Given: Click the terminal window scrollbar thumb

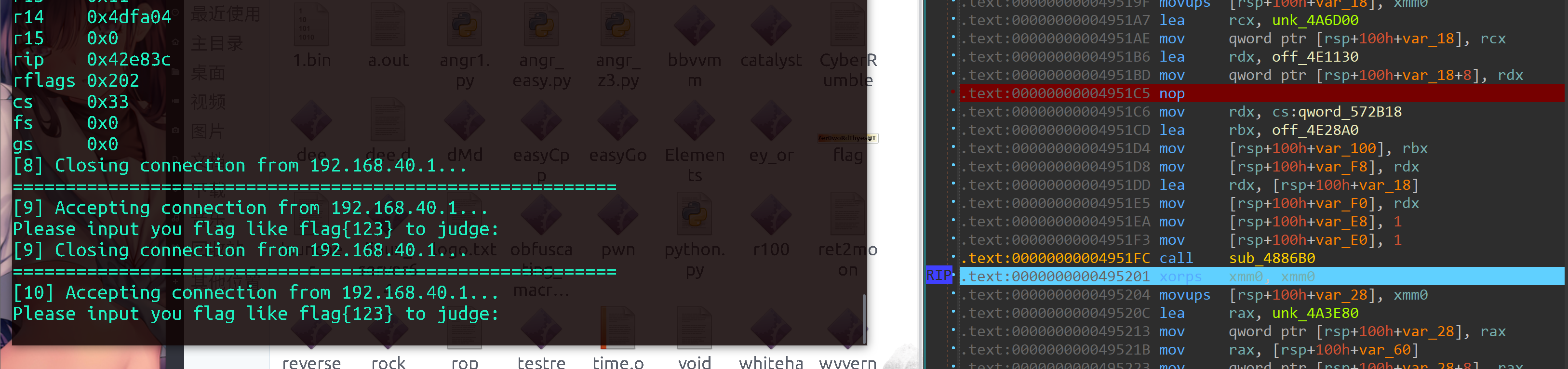Looking at the screenshot, I should (x=864, y=320).
